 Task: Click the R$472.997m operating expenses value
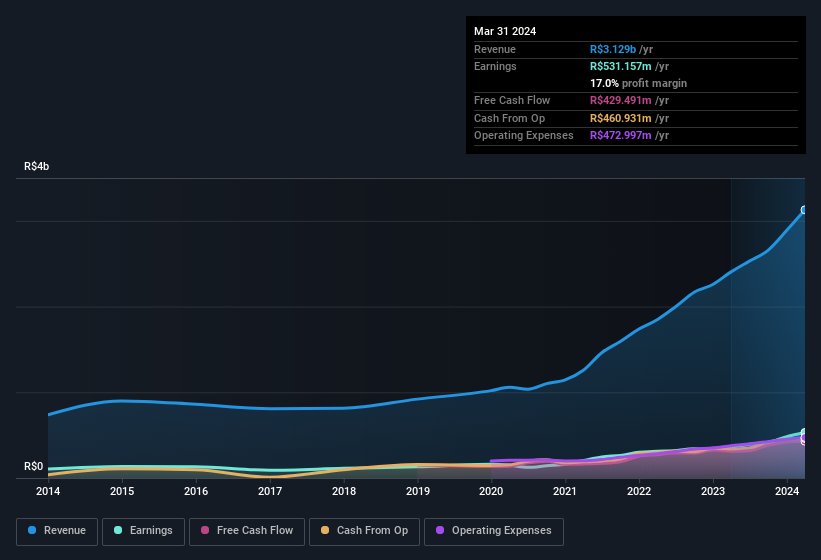[x=620, y=136]
